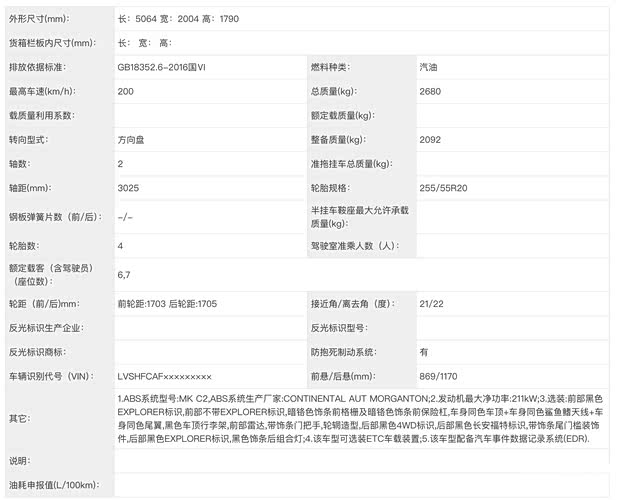Select the fuel type value 汽油
The image size is (630, 500).
(x=432, y=67)
